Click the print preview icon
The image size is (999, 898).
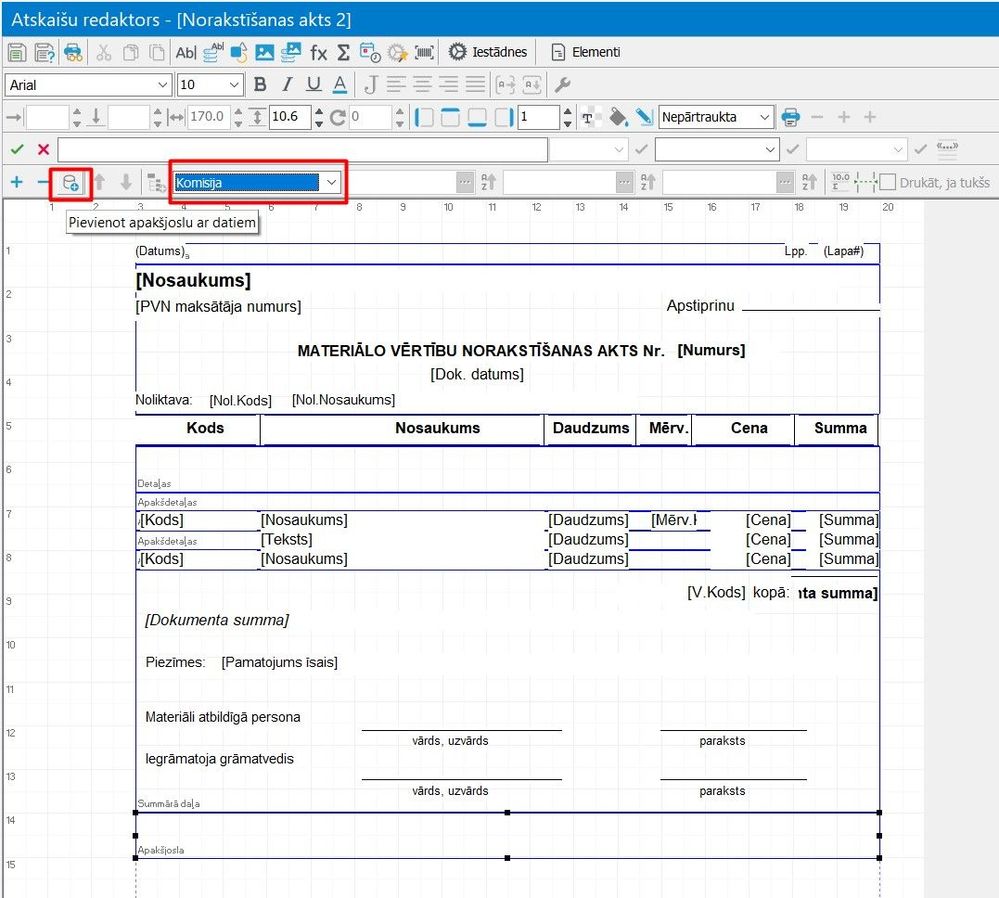point(73,52)
